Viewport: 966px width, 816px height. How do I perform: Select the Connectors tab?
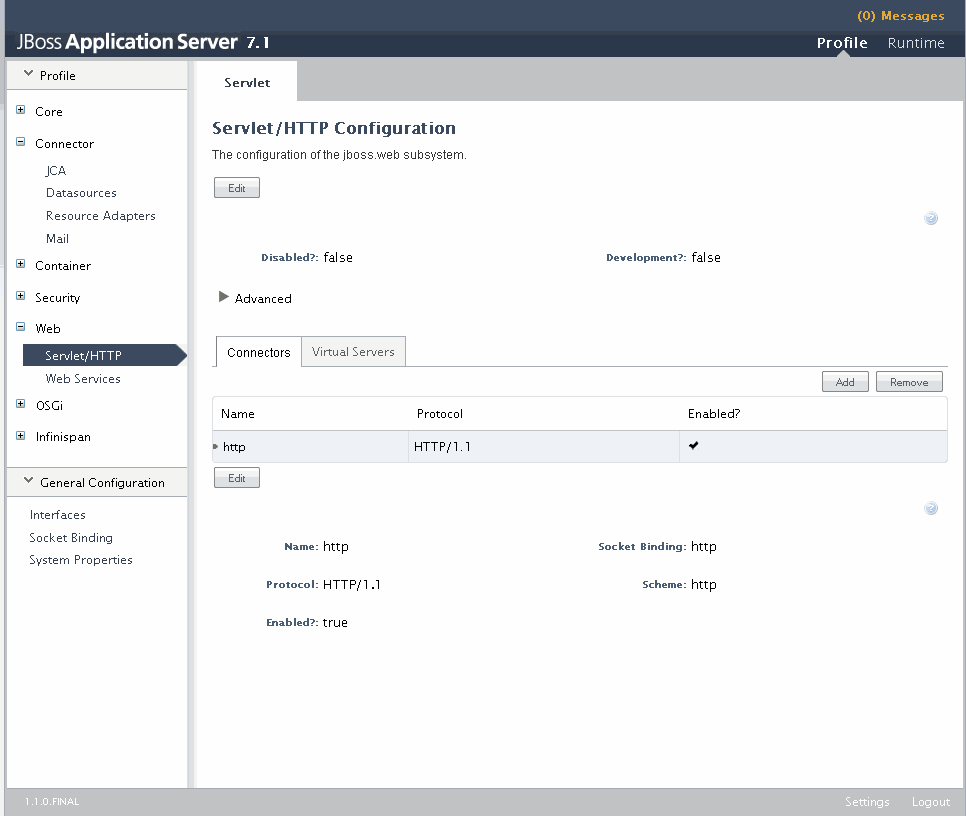tap(258, 352)
